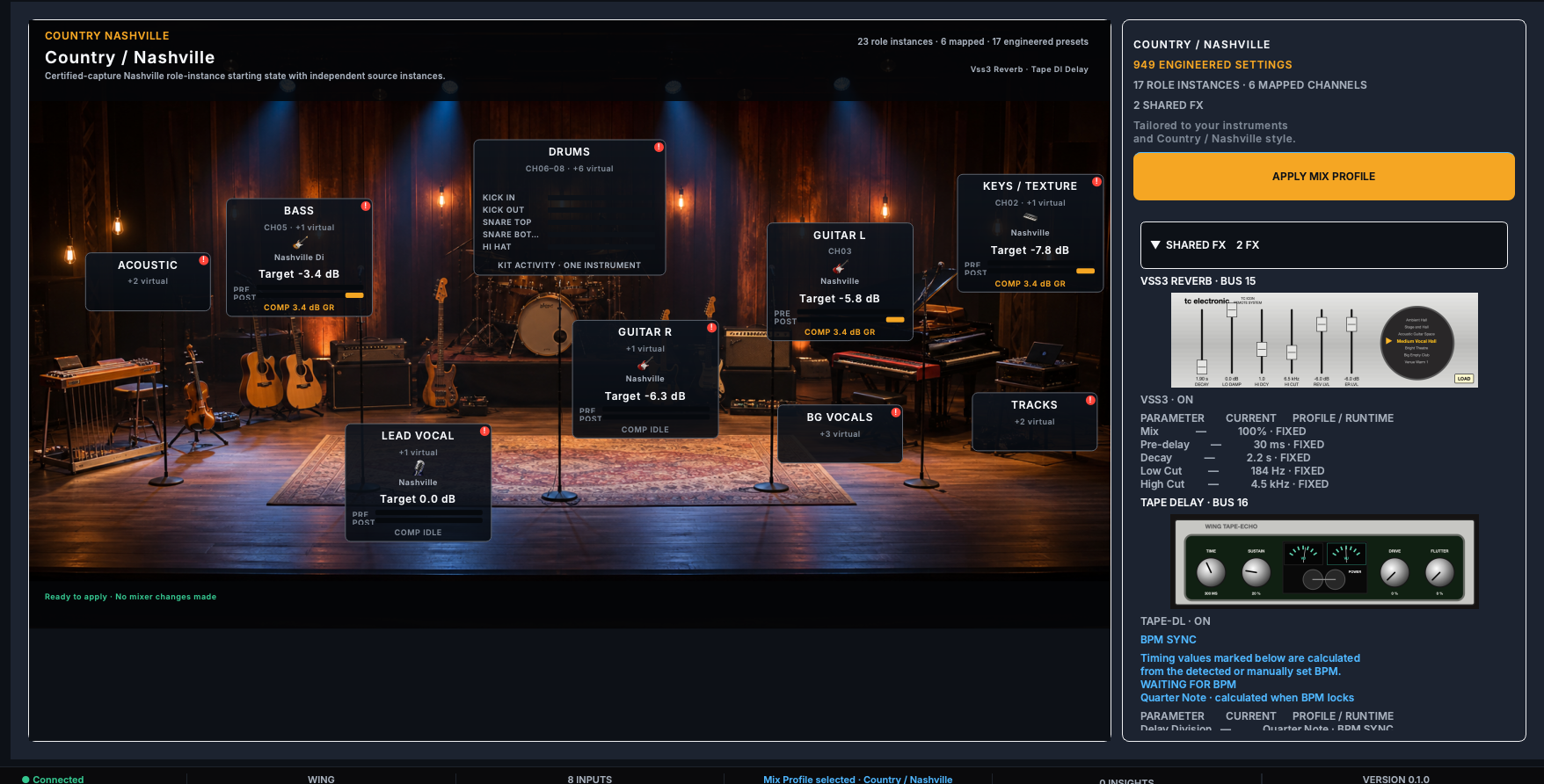Click 'Mix Profile selected' in status bar
1544x784 pixels.
click(809, 780)
